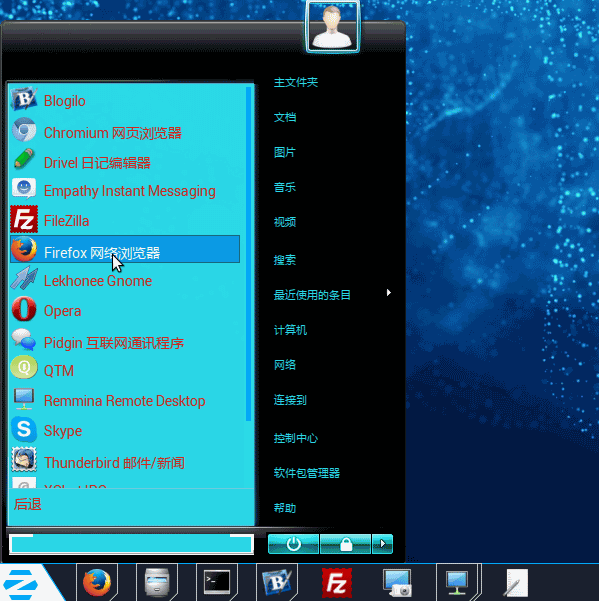This screenshot has height=601, width=599.
Task: Click the plain monitor icon in the taskbar
Action: pyautogui.click(x=457, y=583)
